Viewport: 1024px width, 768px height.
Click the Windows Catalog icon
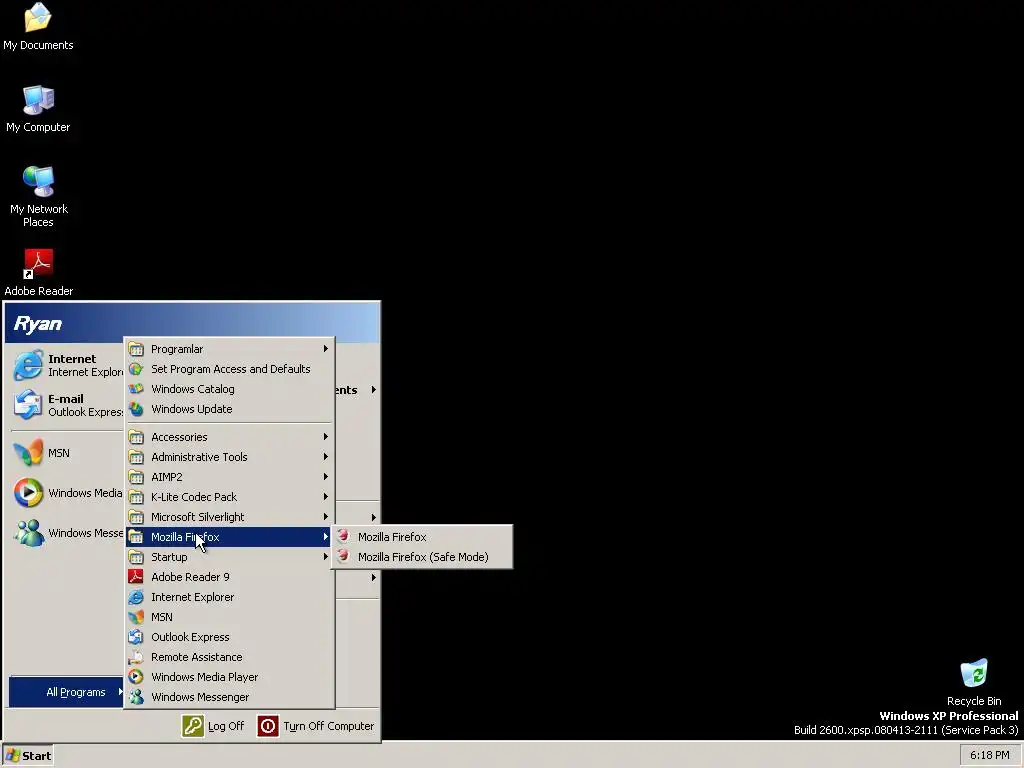[136, 389]
